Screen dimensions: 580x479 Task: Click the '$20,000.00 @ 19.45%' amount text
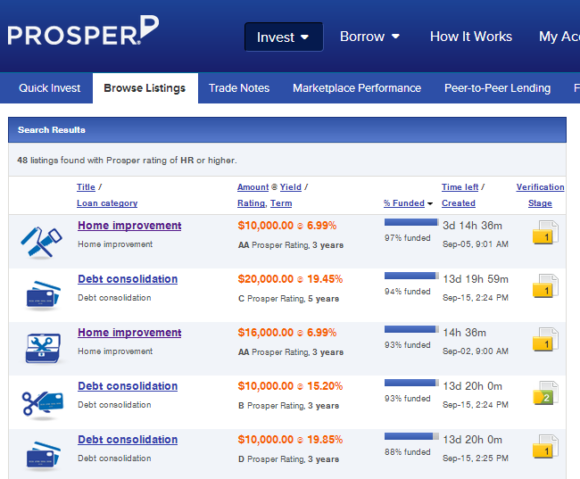point(290,279)
